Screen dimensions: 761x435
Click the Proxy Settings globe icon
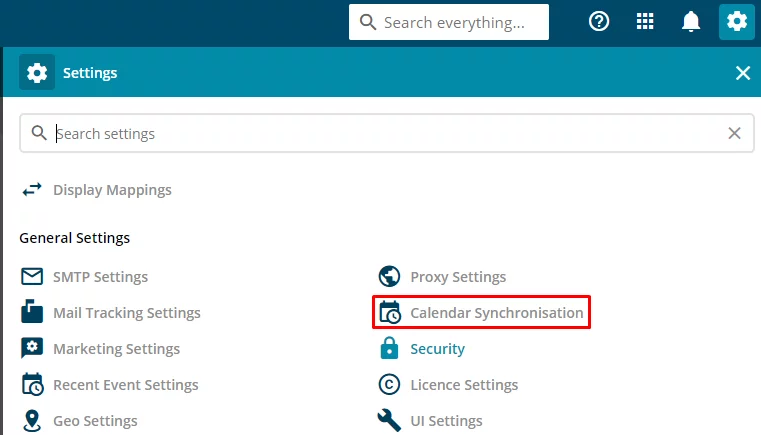tap(389, 277)
